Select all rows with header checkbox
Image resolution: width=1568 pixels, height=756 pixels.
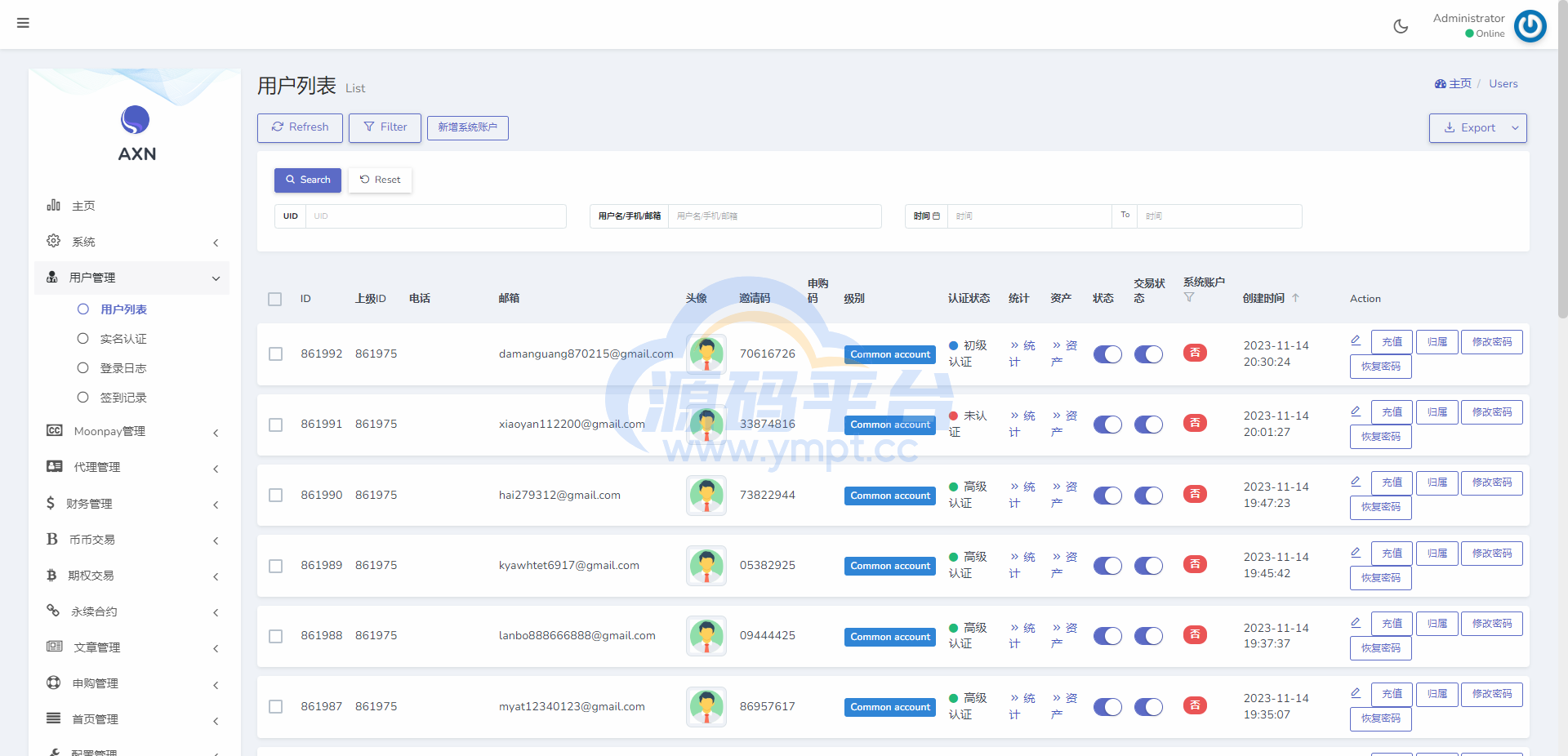pos(275,299)
